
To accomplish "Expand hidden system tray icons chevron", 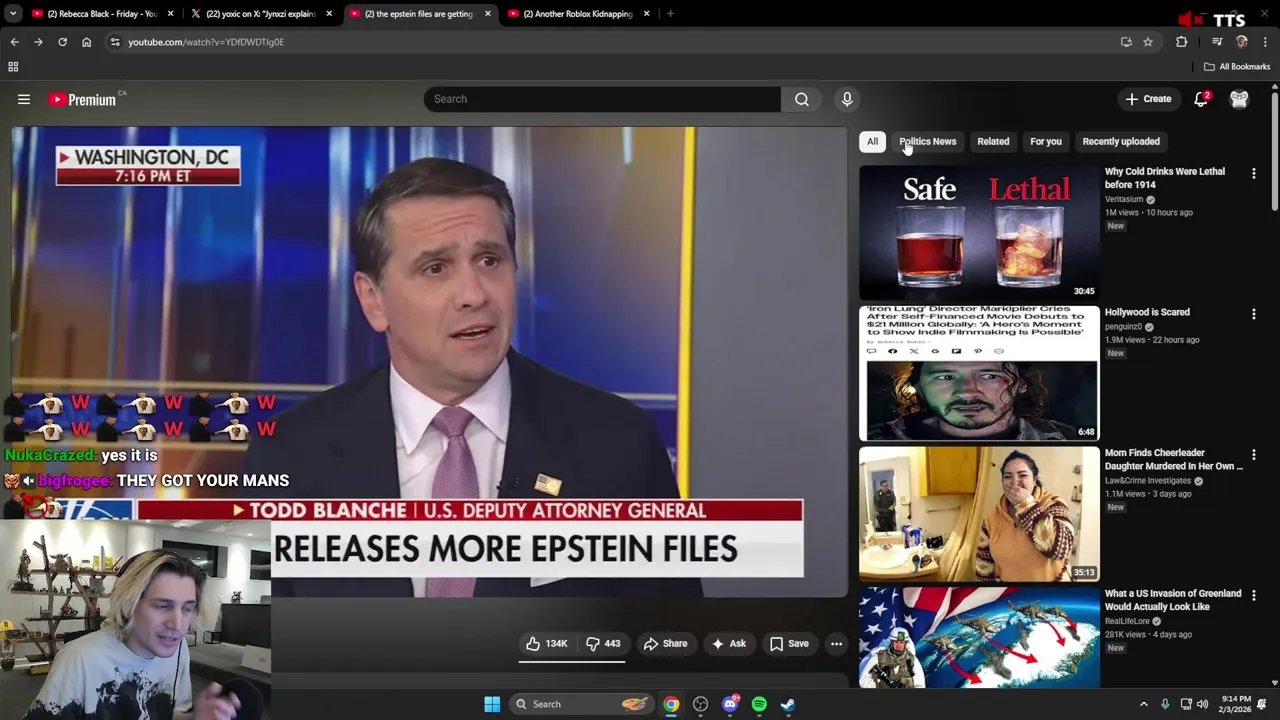I will click(x=1144, y=704).
